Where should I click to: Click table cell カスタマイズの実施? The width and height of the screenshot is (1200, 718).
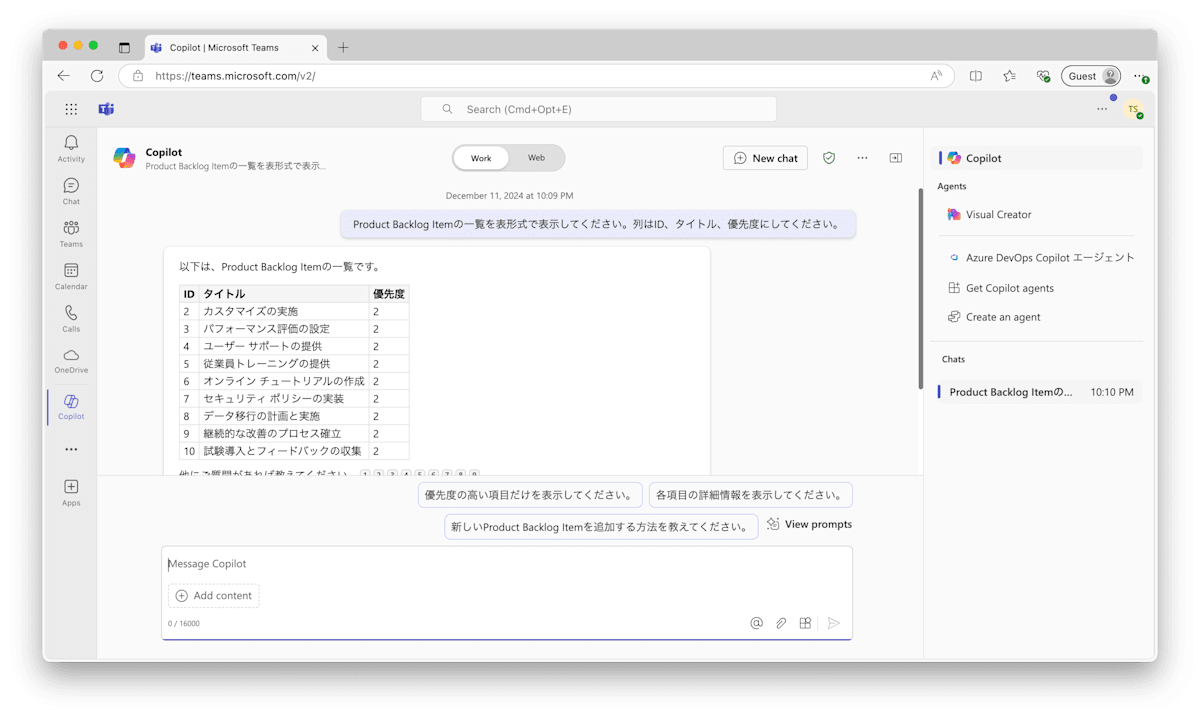point(284,311)
